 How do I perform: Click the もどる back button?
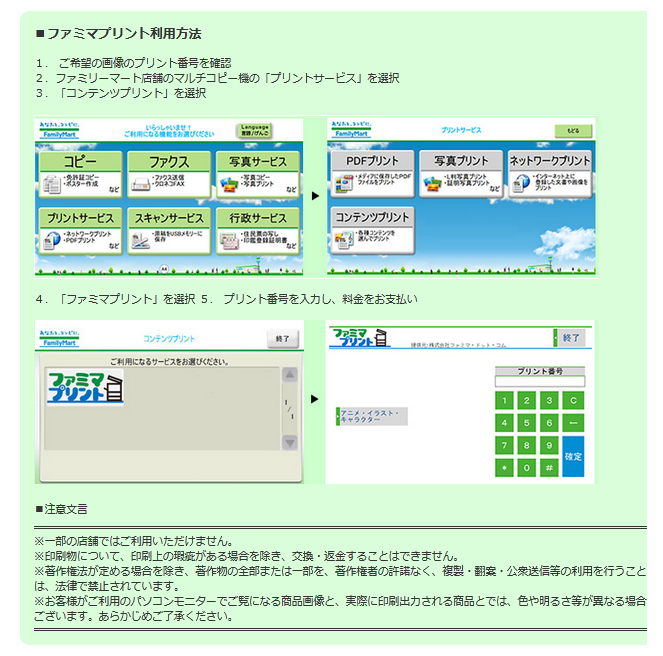573,131
